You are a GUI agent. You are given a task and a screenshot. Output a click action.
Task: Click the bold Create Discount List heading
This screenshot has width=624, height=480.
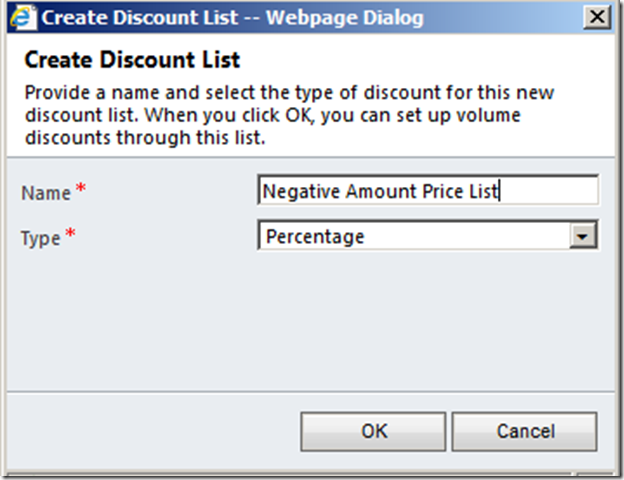point(132,60)
